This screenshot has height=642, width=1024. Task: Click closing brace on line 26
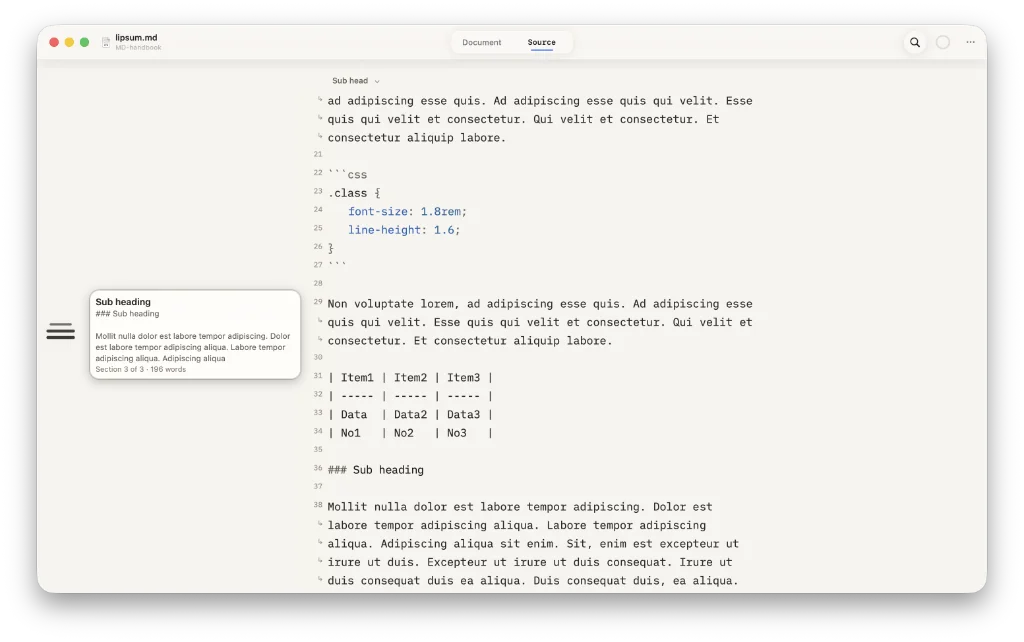tap(330, 248)
